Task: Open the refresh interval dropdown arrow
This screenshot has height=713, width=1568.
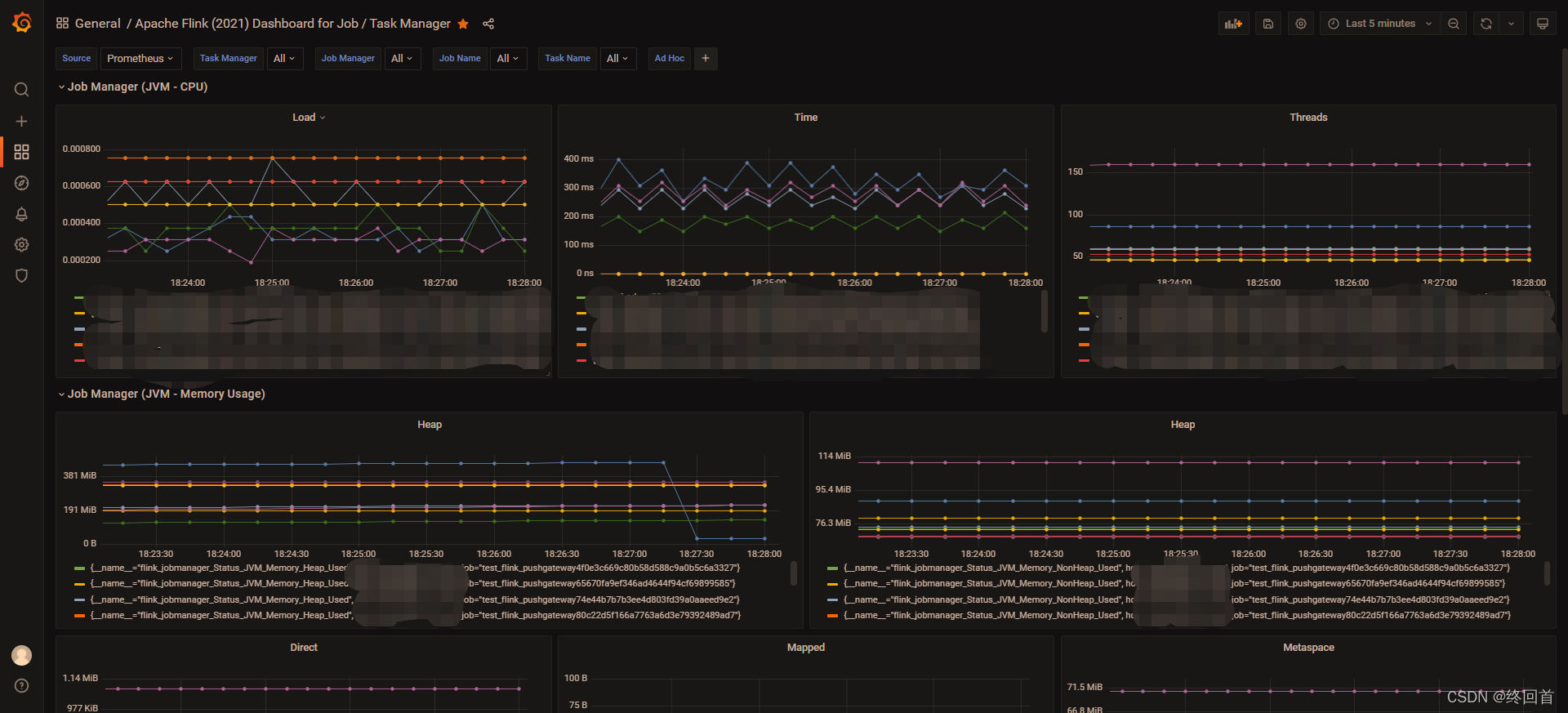Action: click(1512, 24)
